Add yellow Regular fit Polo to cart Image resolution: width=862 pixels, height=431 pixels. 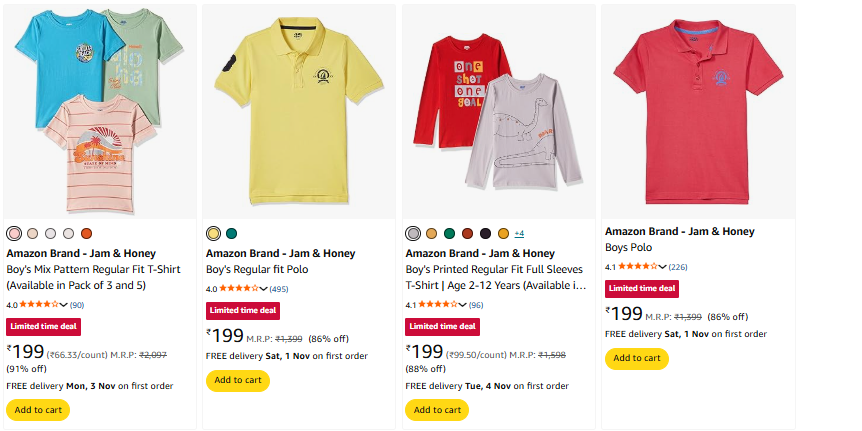pos(238,380)
